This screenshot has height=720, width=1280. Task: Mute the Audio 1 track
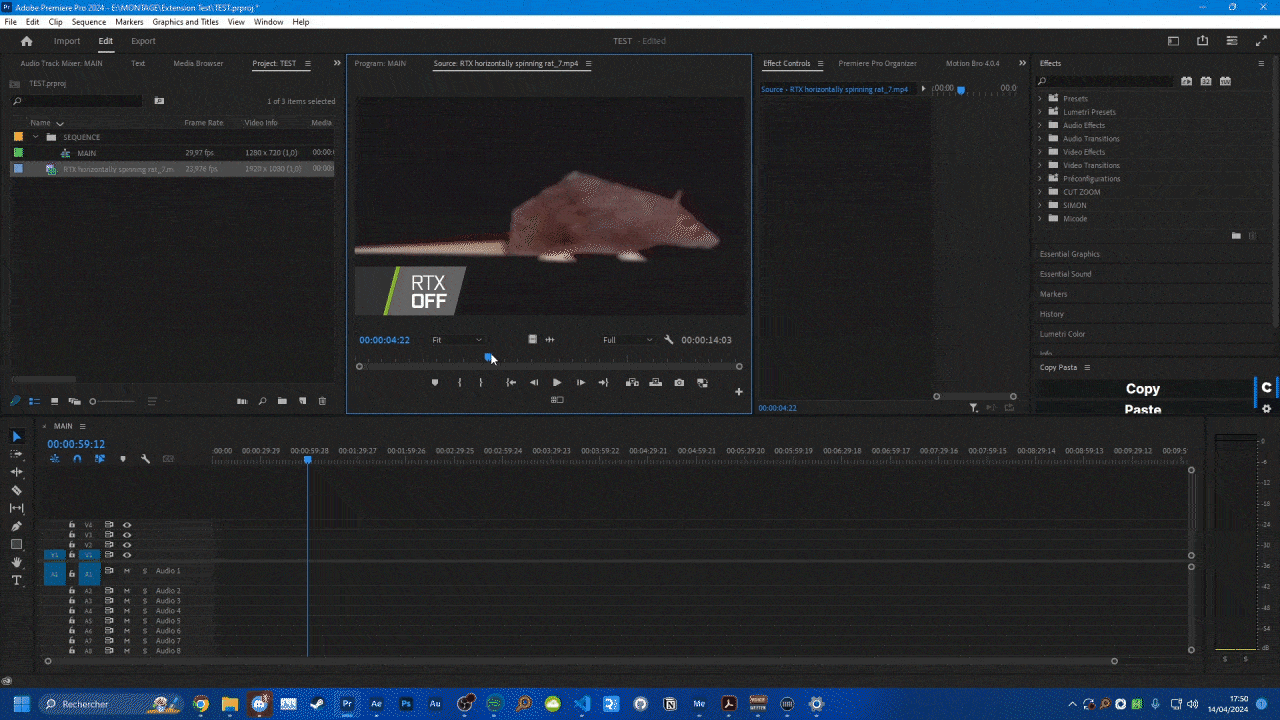127,571
